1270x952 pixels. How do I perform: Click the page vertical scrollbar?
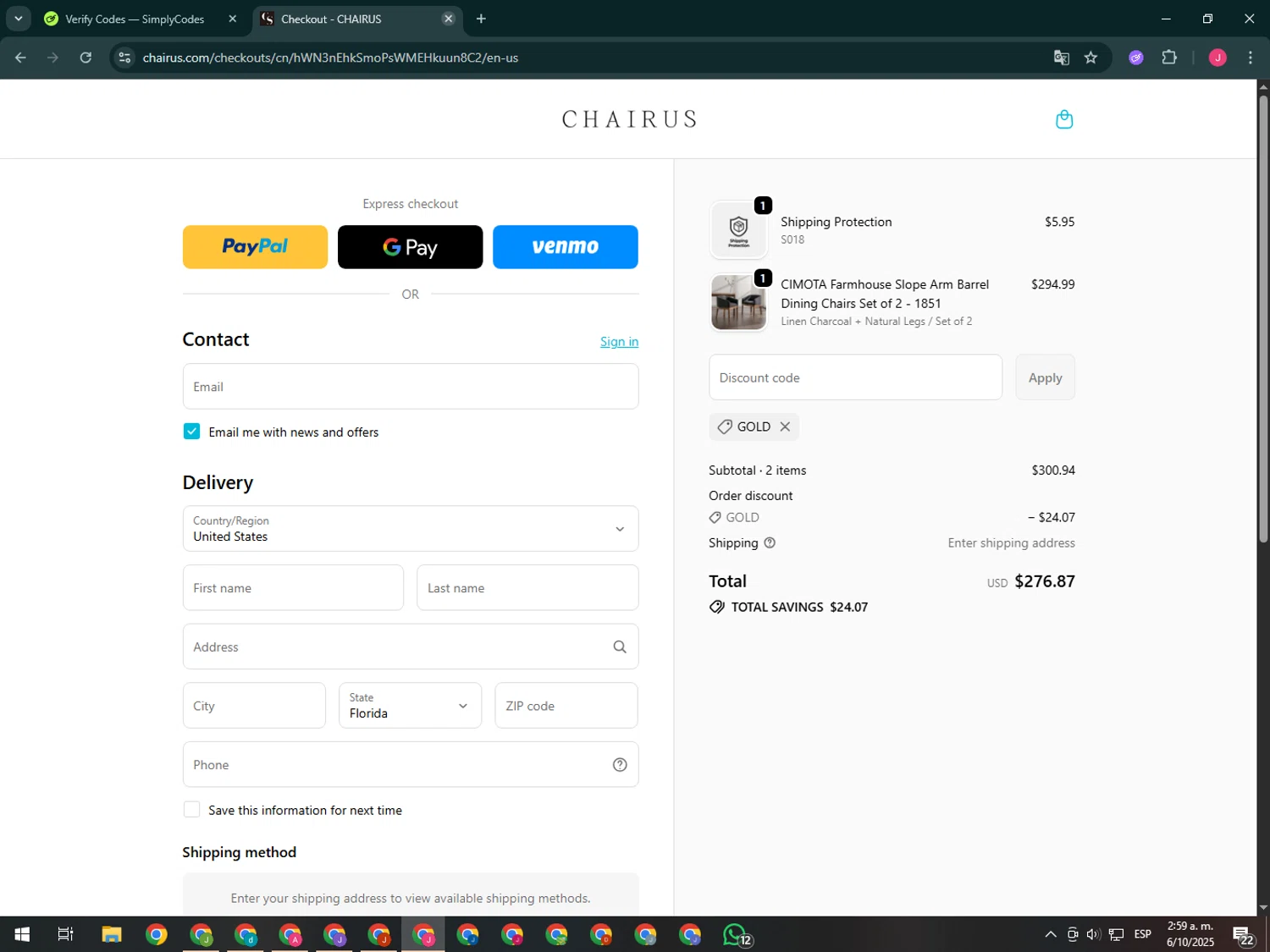click(x=1263, y=318)
